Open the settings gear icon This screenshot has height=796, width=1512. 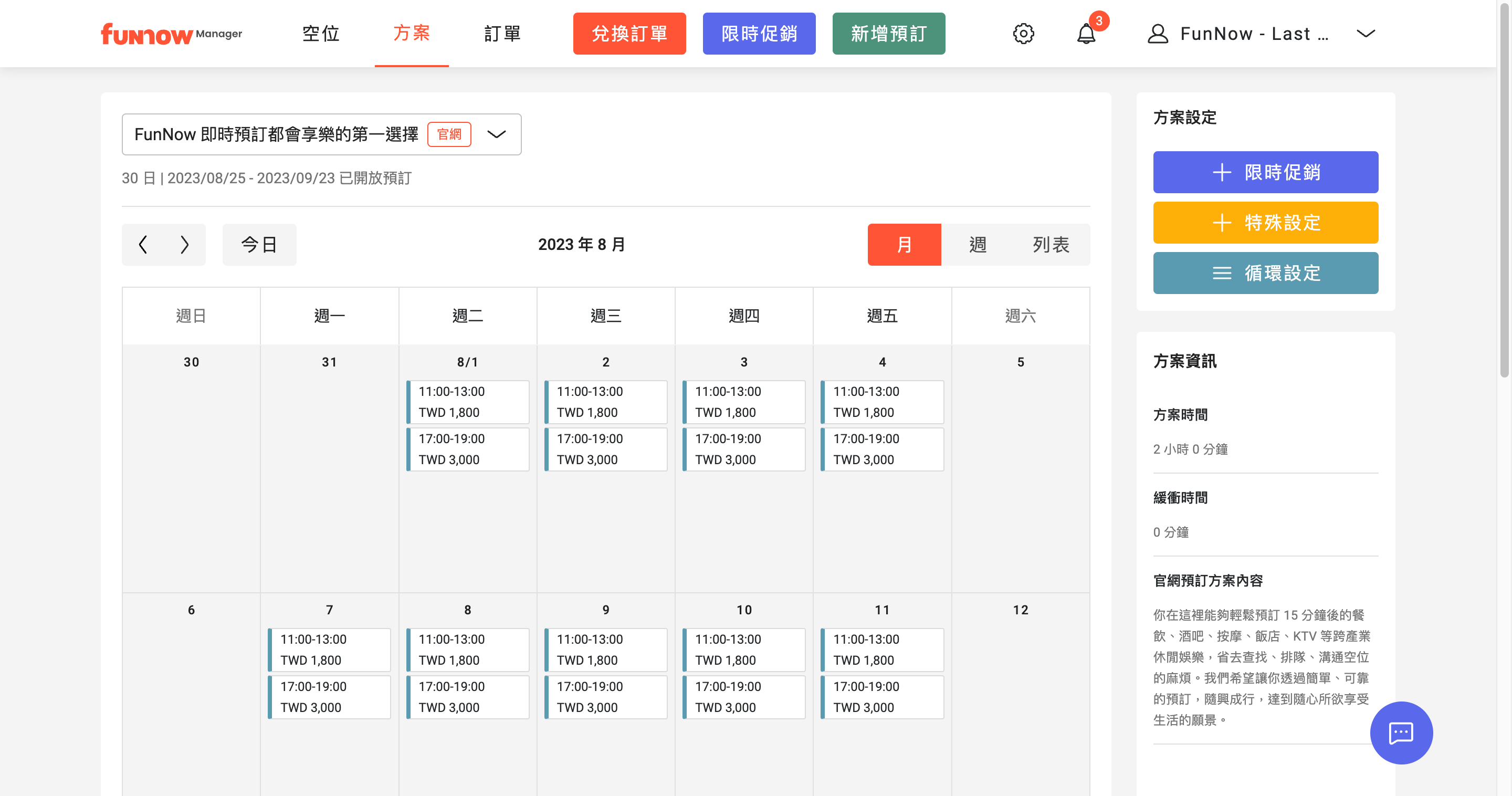[x=1023, y=34]
